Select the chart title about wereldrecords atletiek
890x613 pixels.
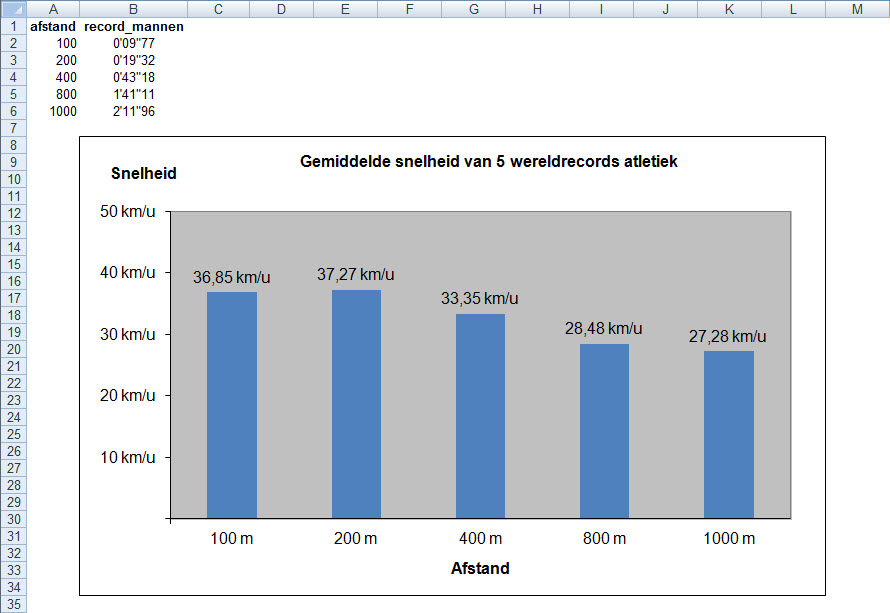(489, 161)
